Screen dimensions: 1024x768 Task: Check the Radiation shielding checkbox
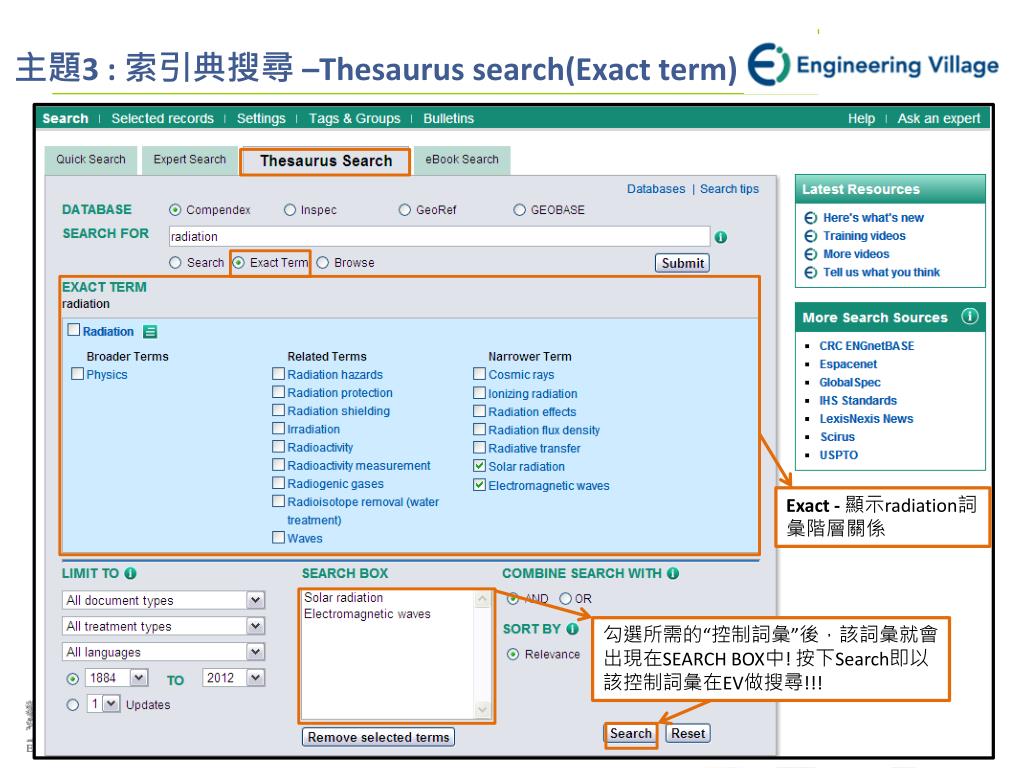click(279, 410)
